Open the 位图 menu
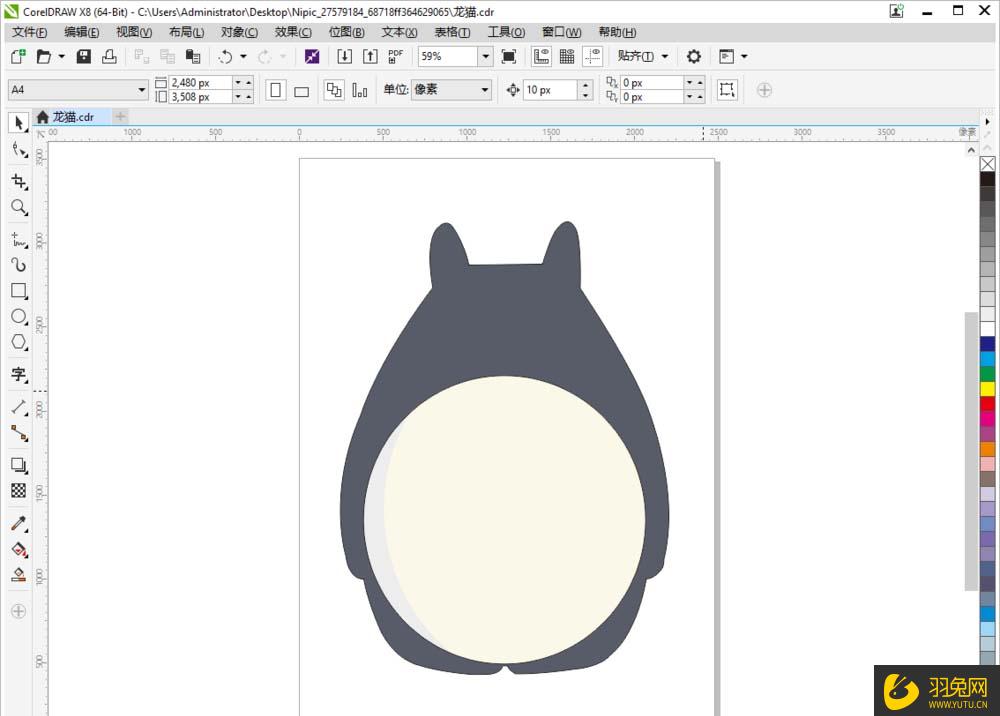The image size is (1000, 716). 346,33
